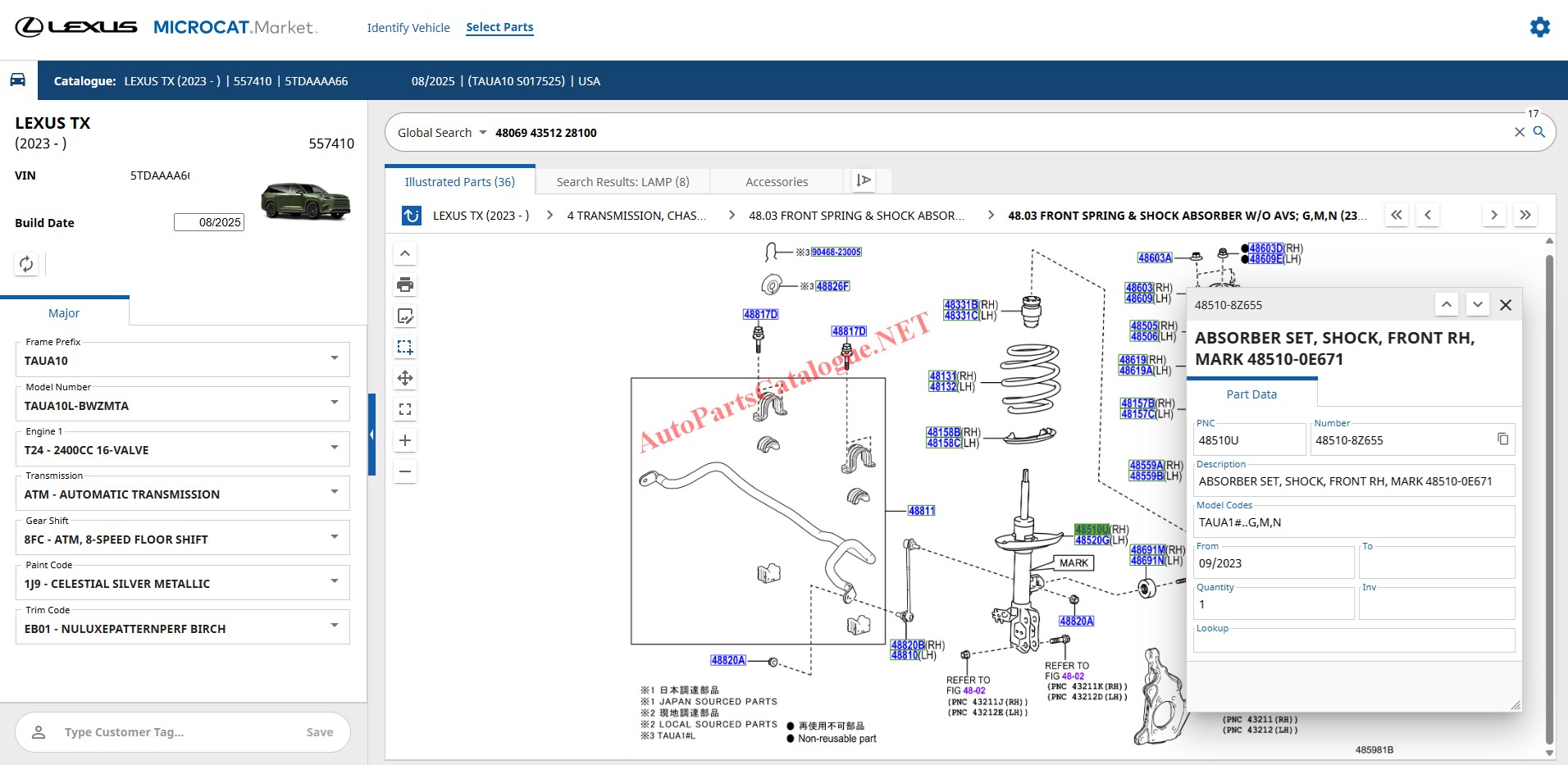This screenshot has height=765, width=1568.
Task: Activate the area selection tool
Action: 405,348
